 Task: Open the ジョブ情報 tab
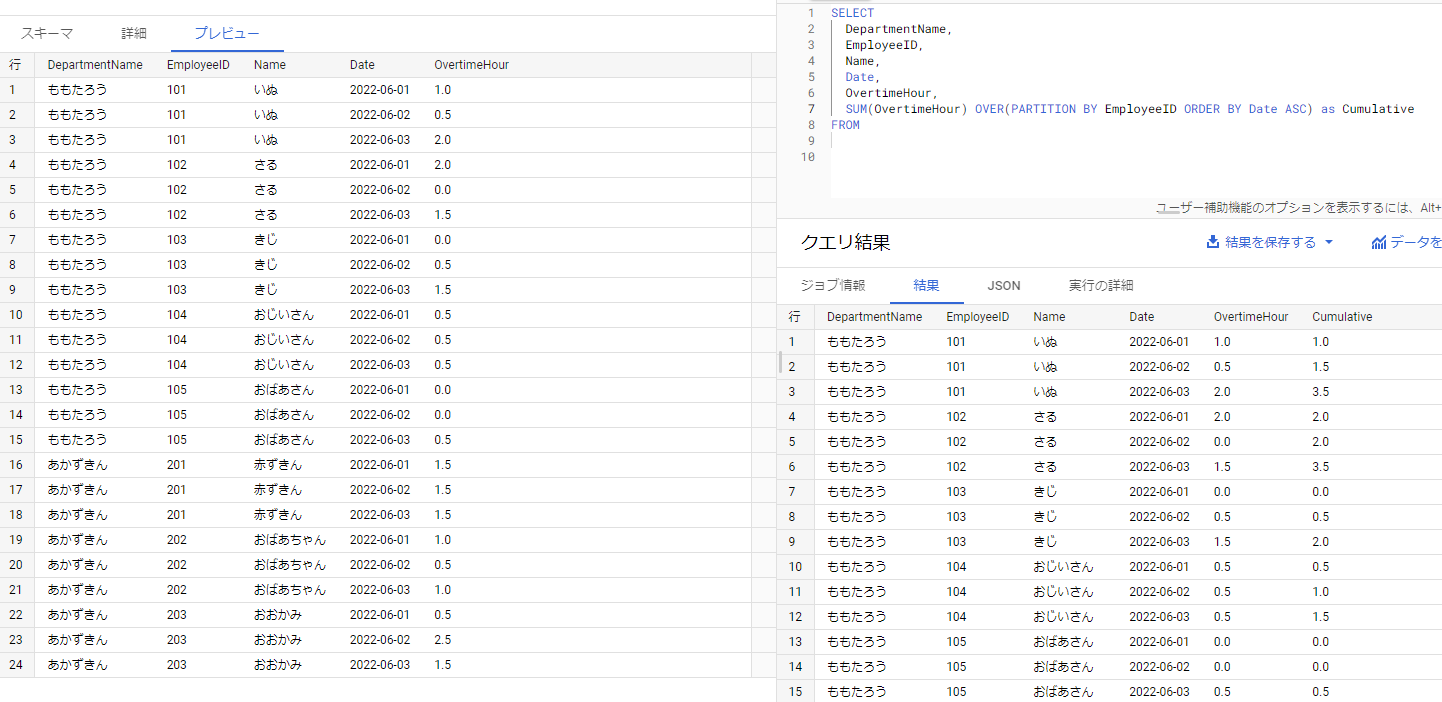coord(832,285)
